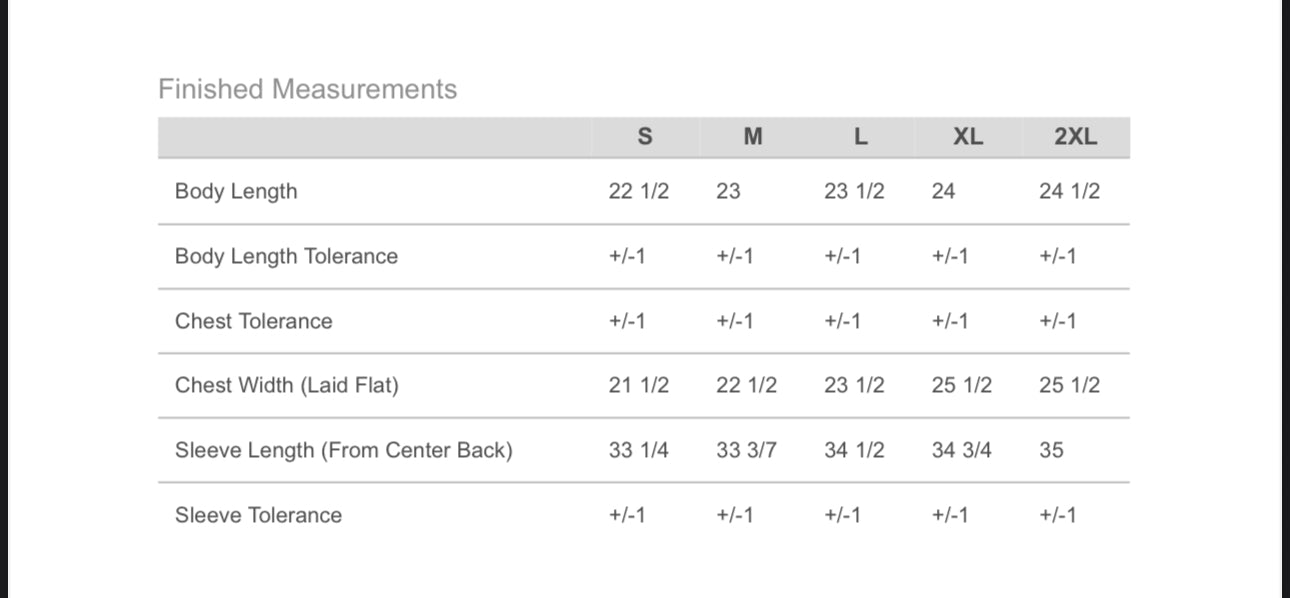Click the Body Length row label
This screenshot has width=1290, height=598.
pyautogui.click(x=236, y=191)
